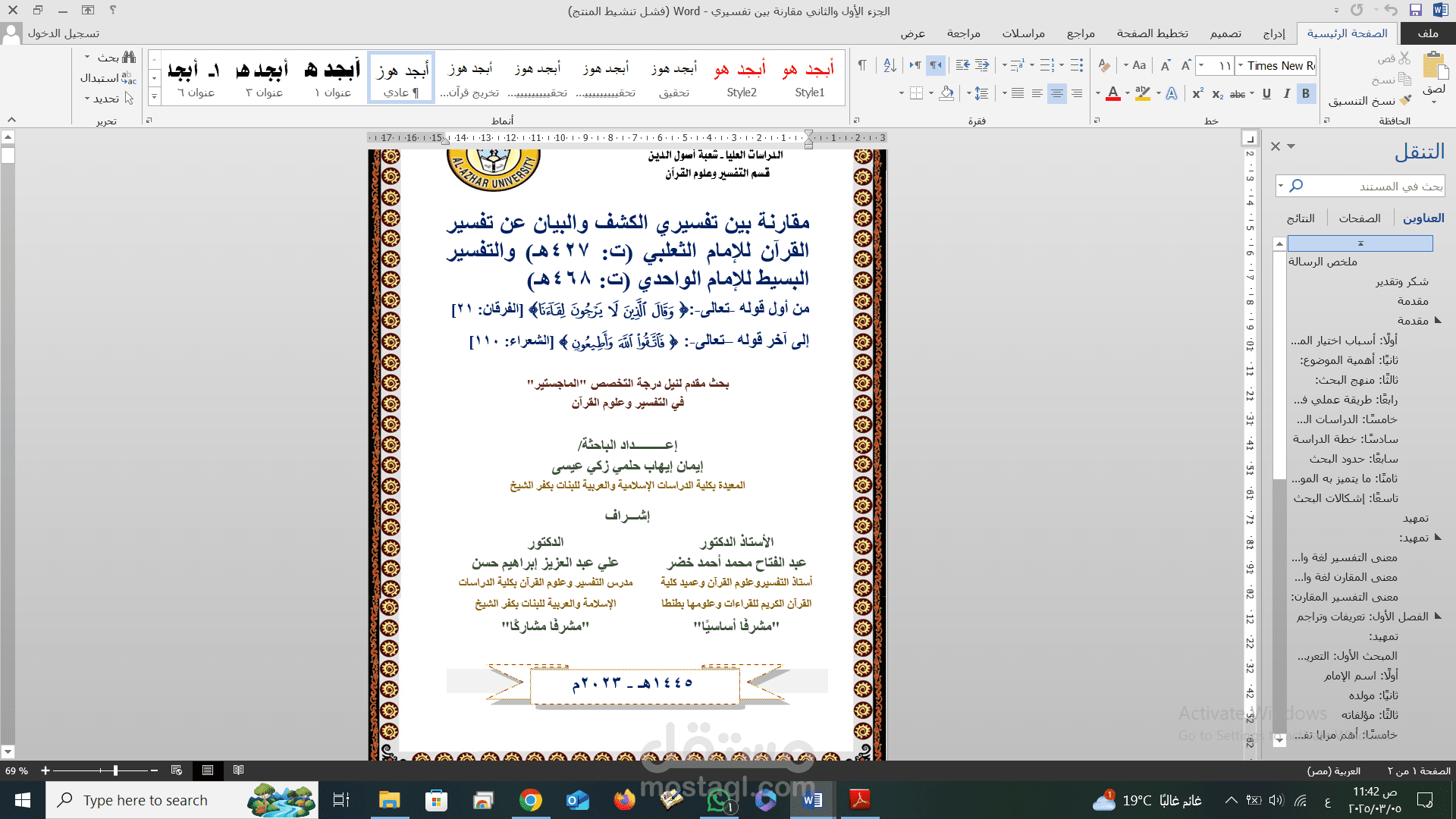Select the Style1 style button
Viewport: 1456px width, 819px height.
(809, 79)
